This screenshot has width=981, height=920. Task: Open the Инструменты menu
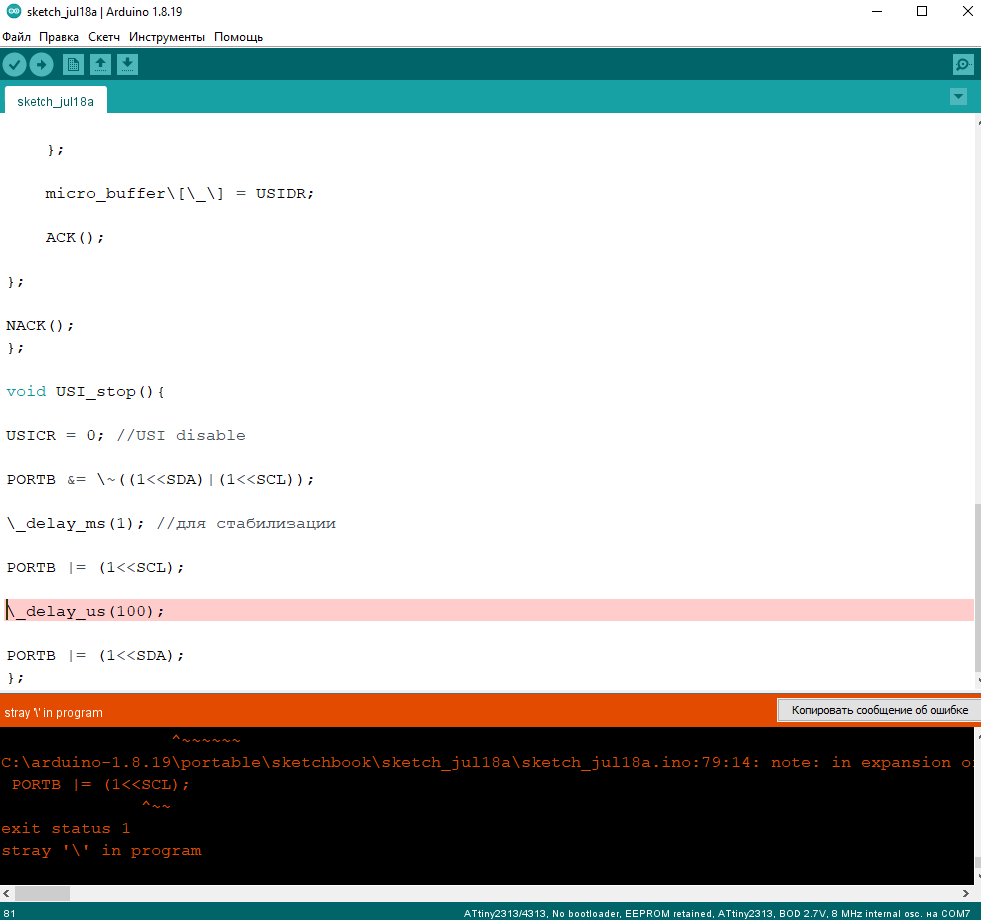coord(166,37)
